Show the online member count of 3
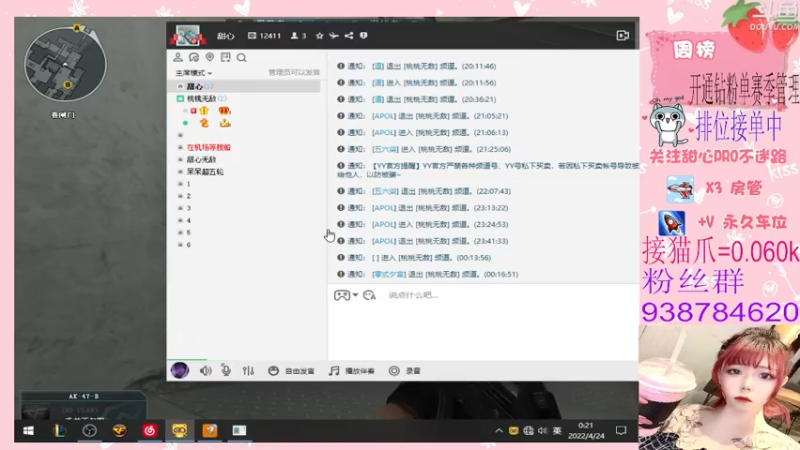The height and width of the screenshot is (450, 800). (x=298, y=36)
